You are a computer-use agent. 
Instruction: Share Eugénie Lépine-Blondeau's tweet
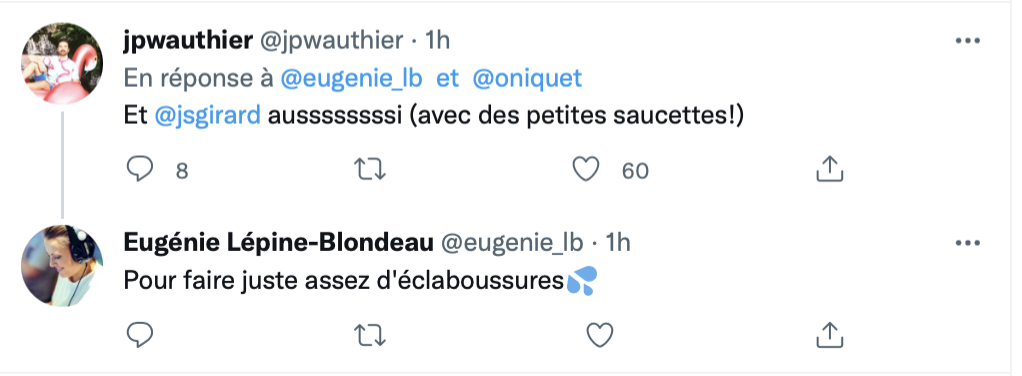(x=830, y=334)
